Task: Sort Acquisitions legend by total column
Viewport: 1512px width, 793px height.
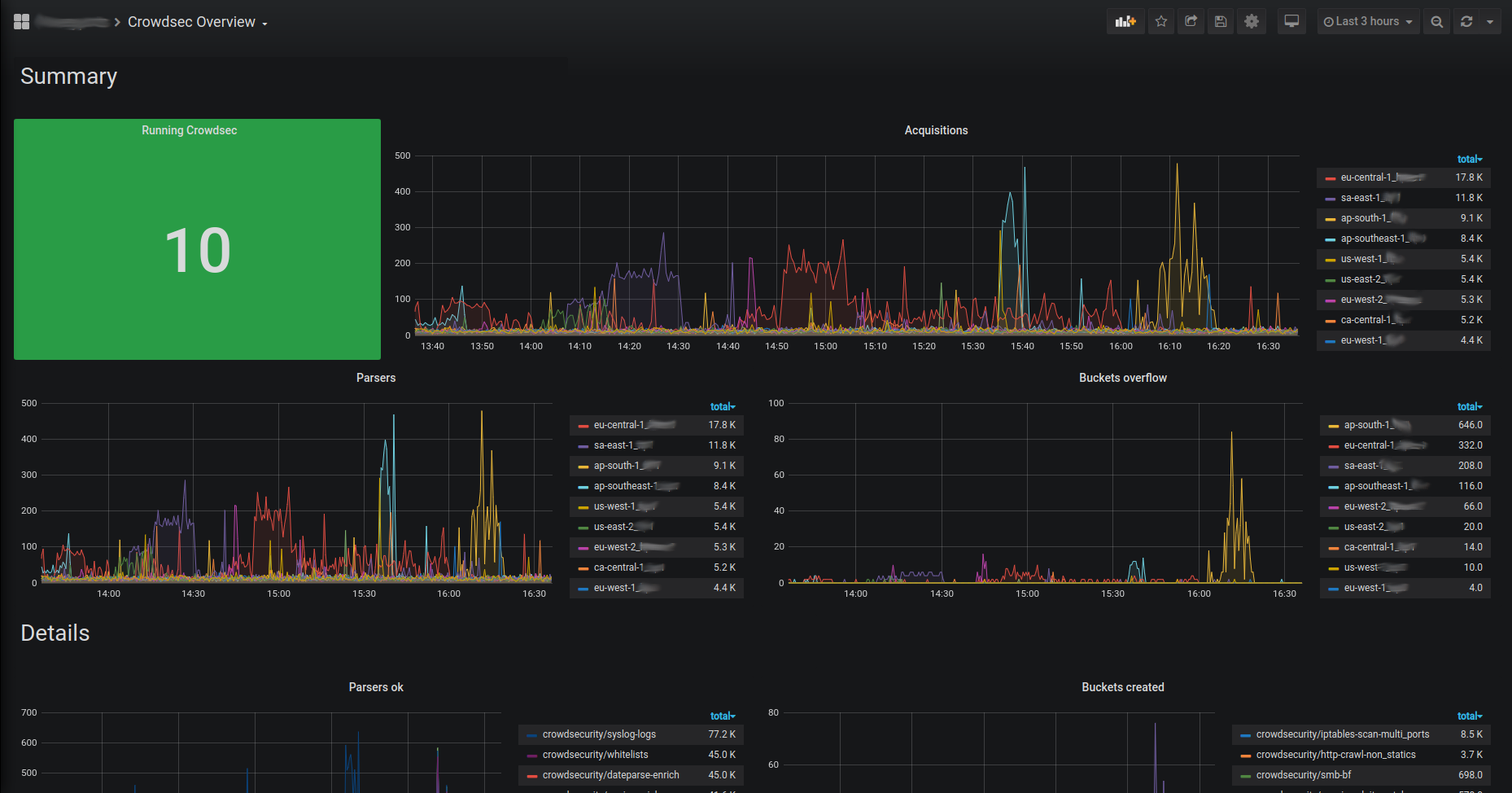Action: [x=1469, y=159]
